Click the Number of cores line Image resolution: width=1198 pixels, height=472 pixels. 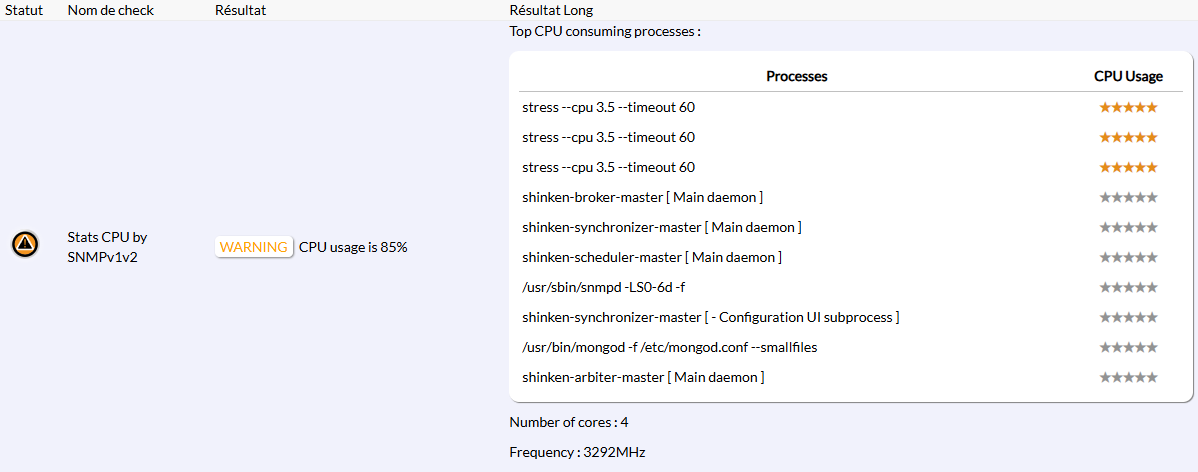coord(568,422)
